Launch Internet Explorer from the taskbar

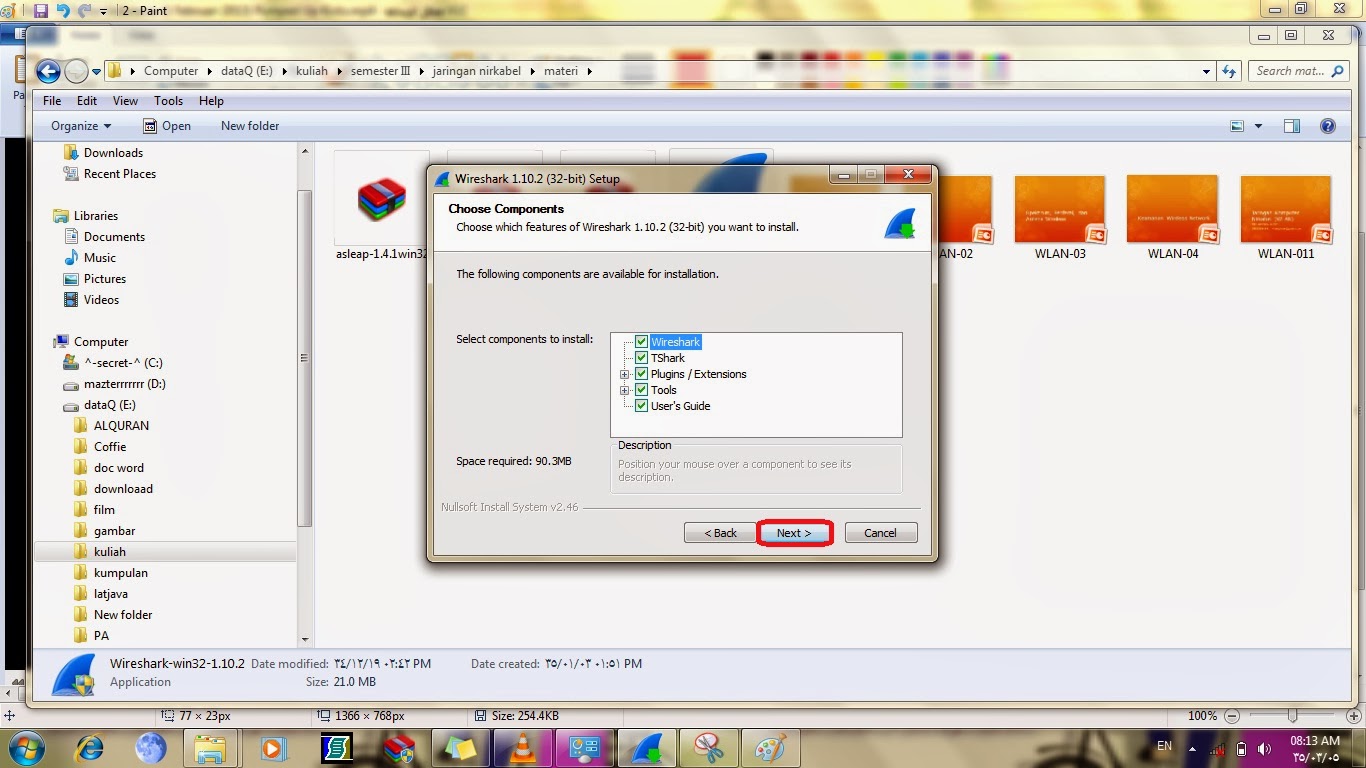pyautogui.click(x=88, y=748)
